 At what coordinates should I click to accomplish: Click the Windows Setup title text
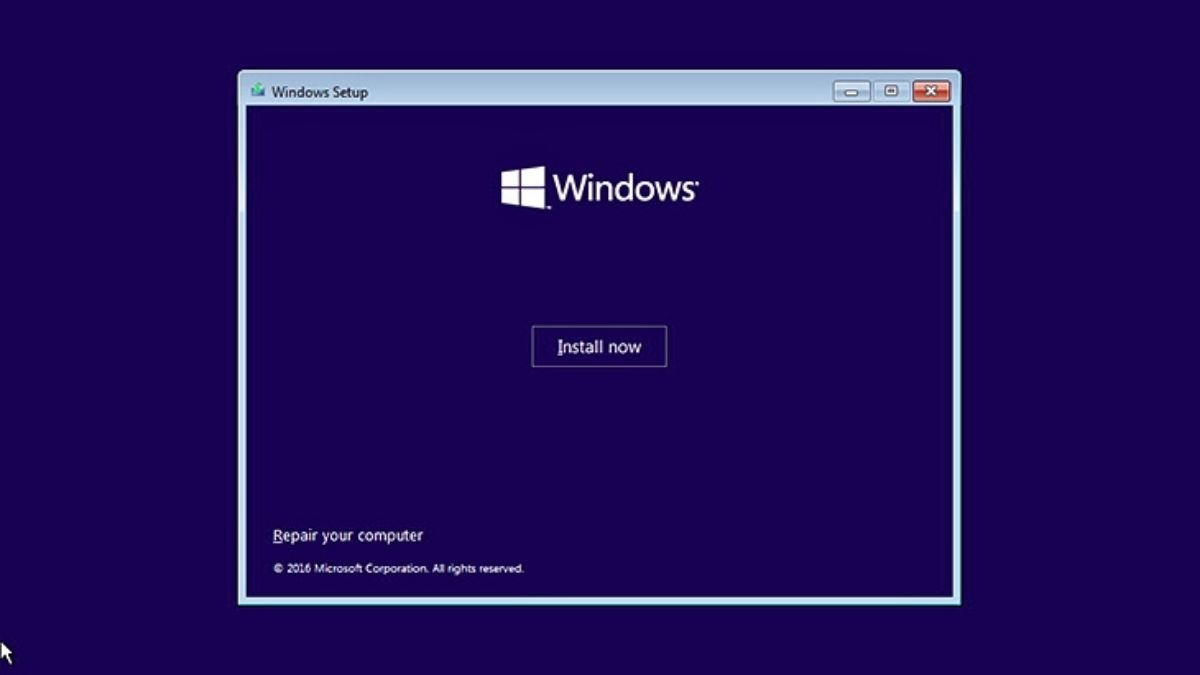(320, 92)
